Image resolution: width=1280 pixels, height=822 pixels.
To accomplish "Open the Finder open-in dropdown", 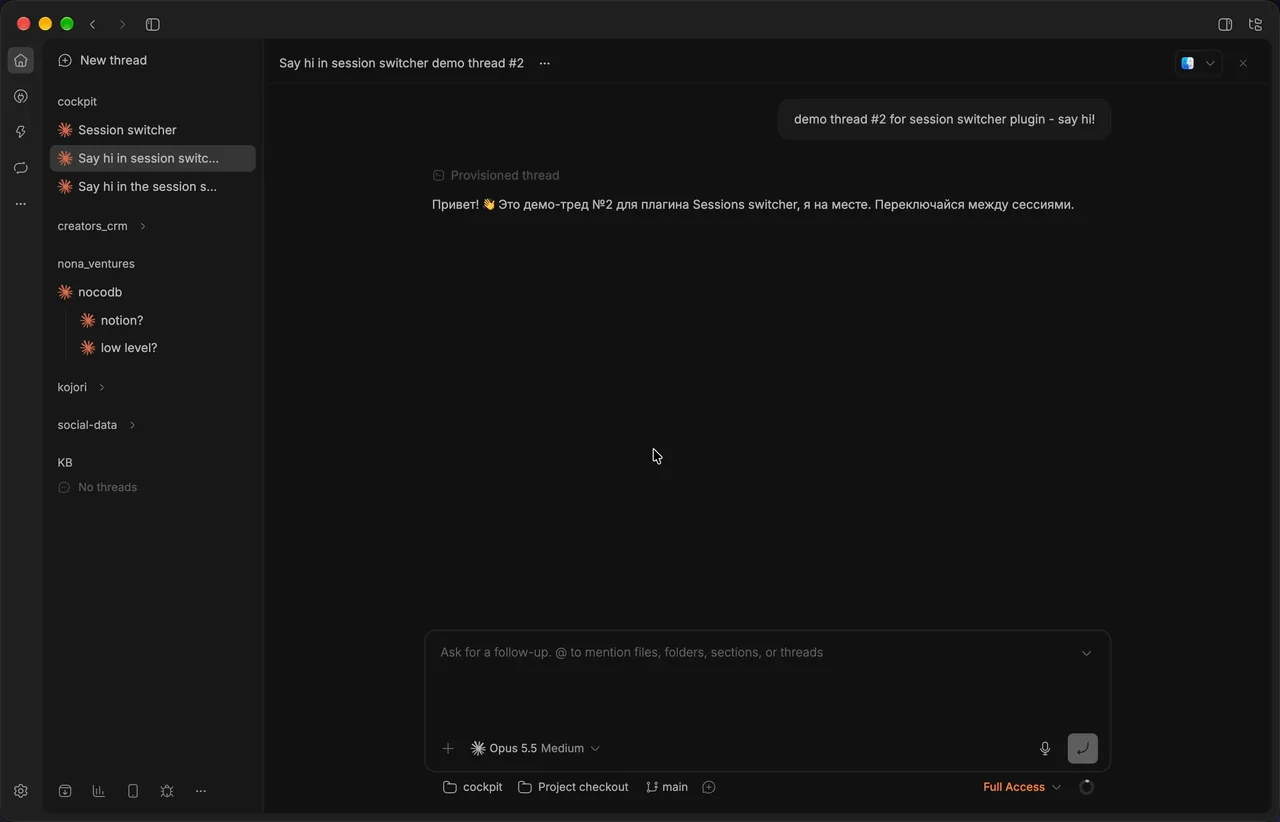I will click(1198, 63).
